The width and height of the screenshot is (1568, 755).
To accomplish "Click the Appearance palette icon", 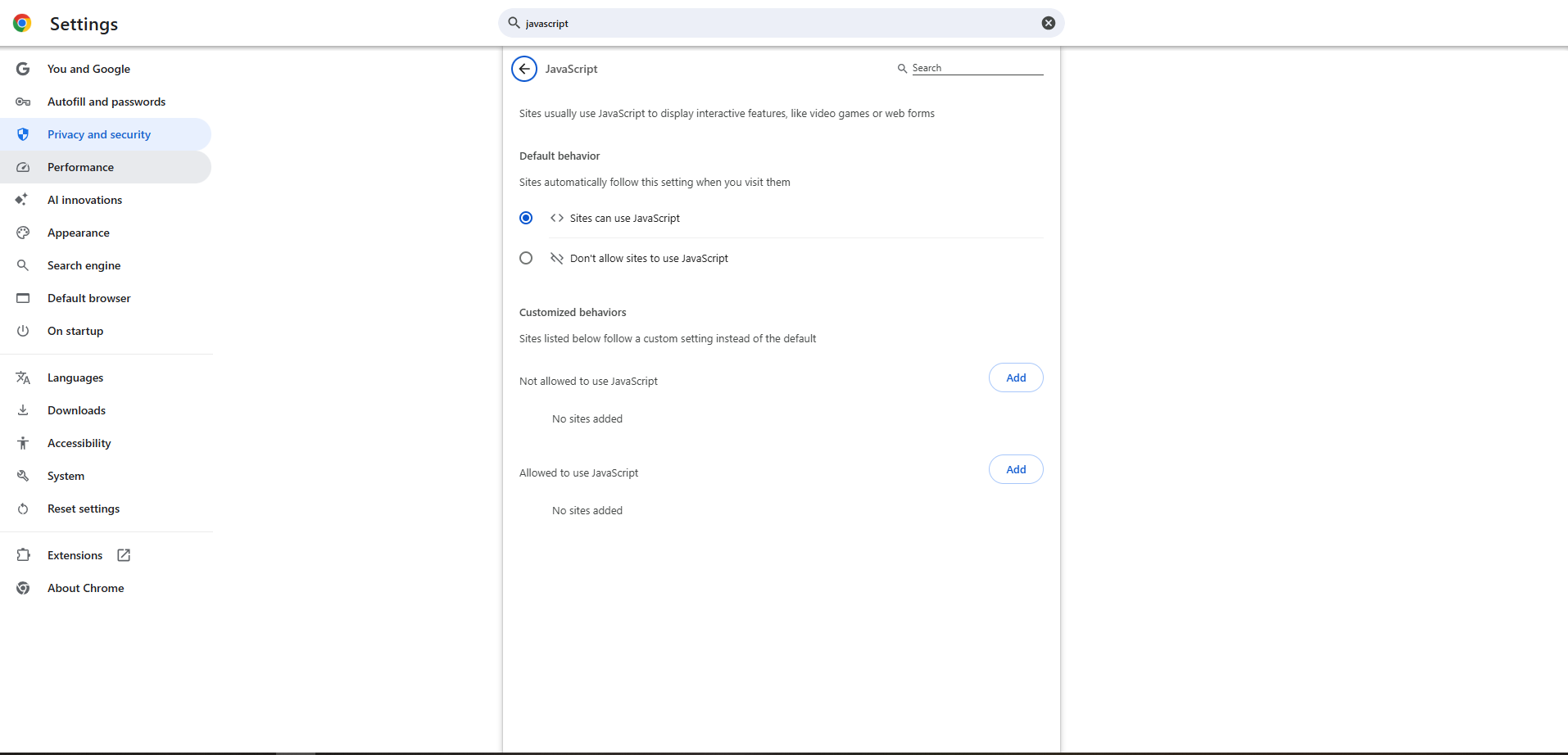I will [x=23, y=233].
